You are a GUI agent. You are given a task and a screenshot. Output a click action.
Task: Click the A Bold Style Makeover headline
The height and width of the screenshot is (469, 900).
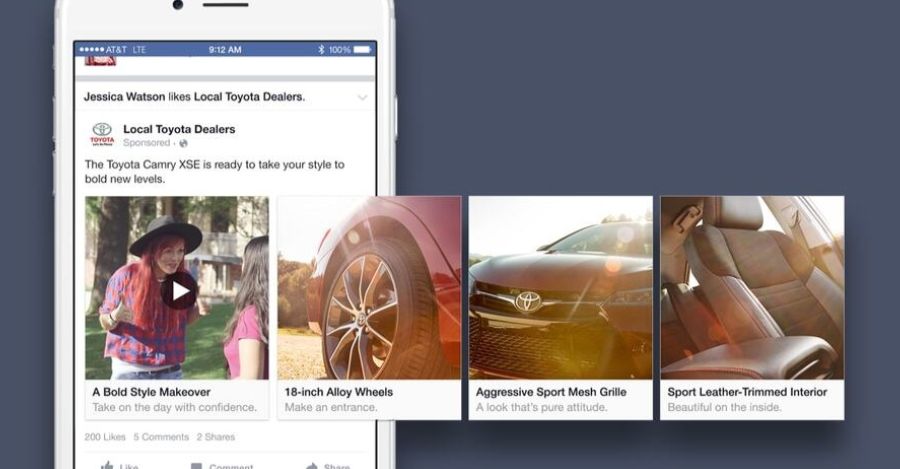tap(152, 392)
